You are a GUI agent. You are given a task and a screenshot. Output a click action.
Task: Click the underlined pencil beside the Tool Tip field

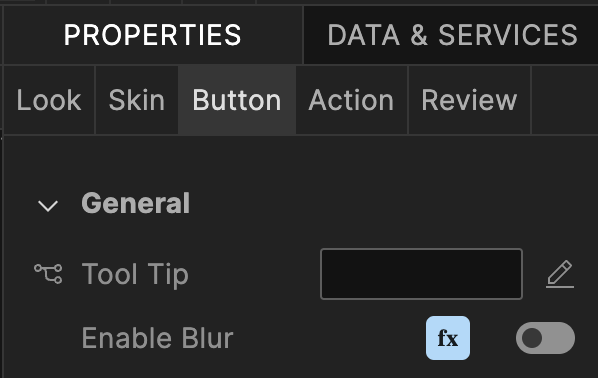[x=560, y=274]
